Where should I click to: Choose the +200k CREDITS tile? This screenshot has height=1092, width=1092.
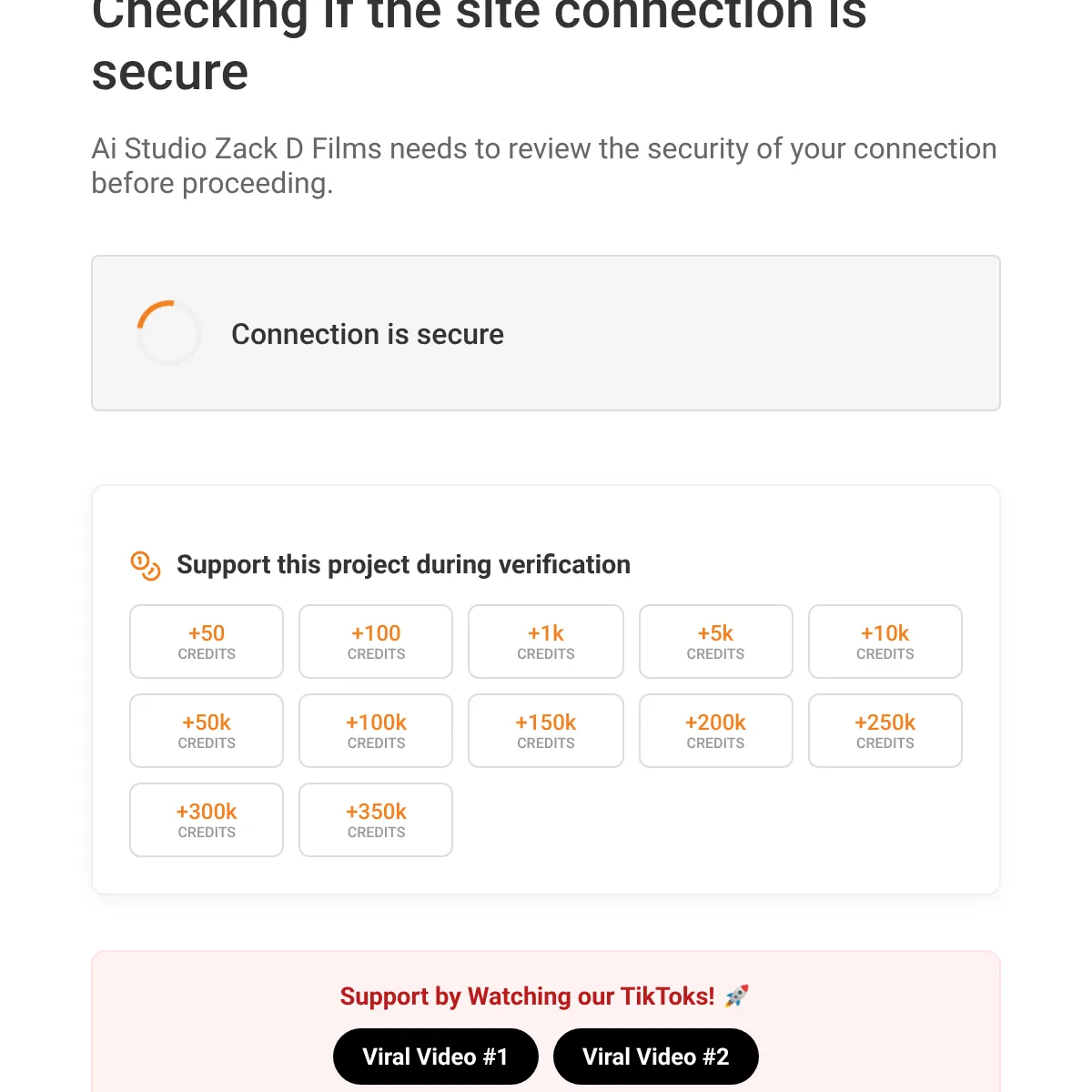[715, 731]
